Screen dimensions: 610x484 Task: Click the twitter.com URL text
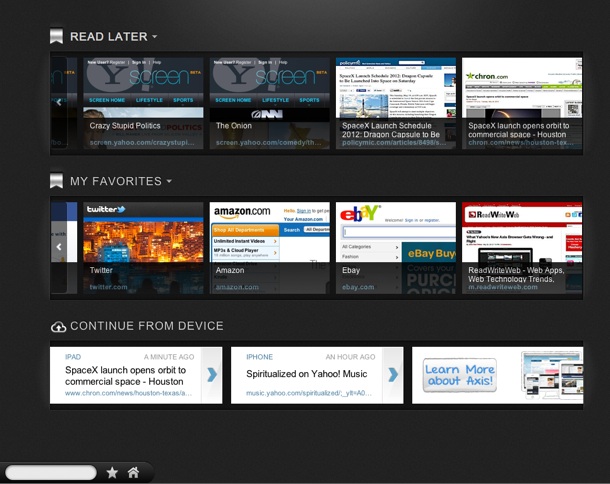108,287
